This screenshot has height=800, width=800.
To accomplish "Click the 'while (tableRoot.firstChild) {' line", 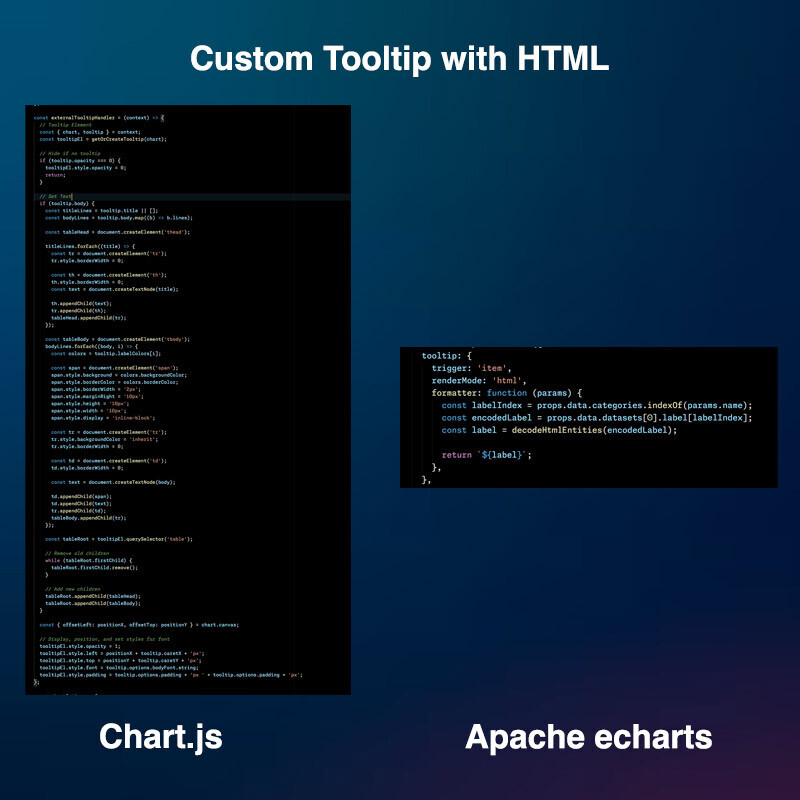I will [x=88, y=561].
